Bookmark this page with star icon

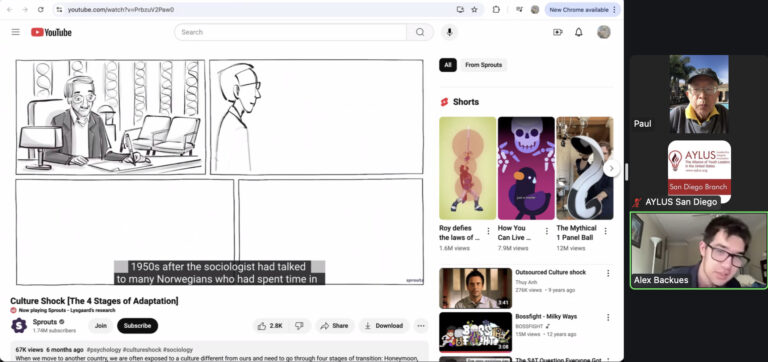click(474, 9)
